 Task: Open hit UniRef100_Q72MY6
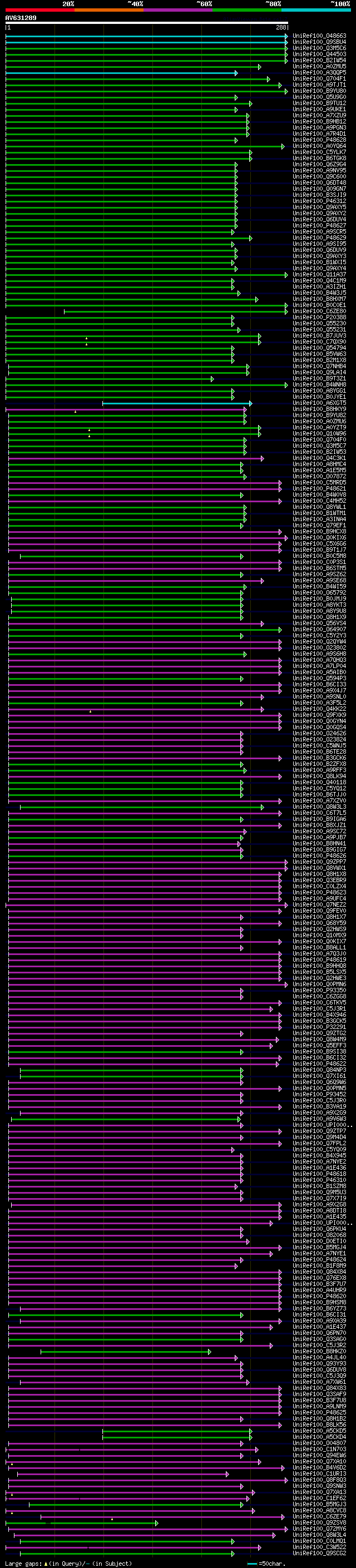point(319,1529)
